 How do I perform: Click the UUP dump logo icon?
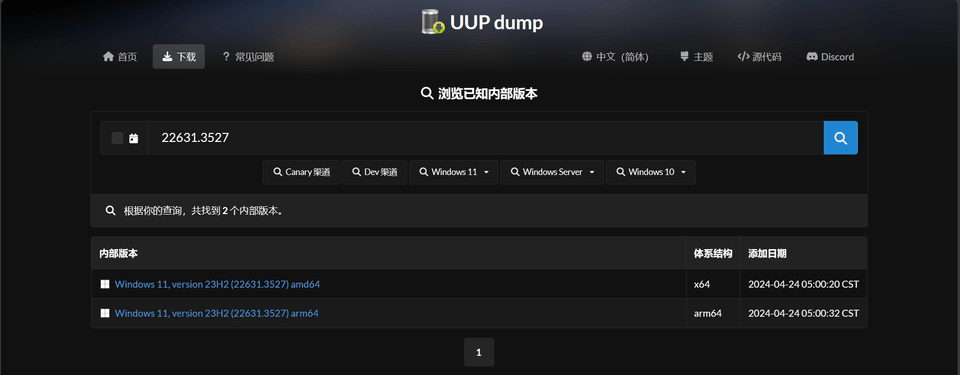tap(433, 22)
